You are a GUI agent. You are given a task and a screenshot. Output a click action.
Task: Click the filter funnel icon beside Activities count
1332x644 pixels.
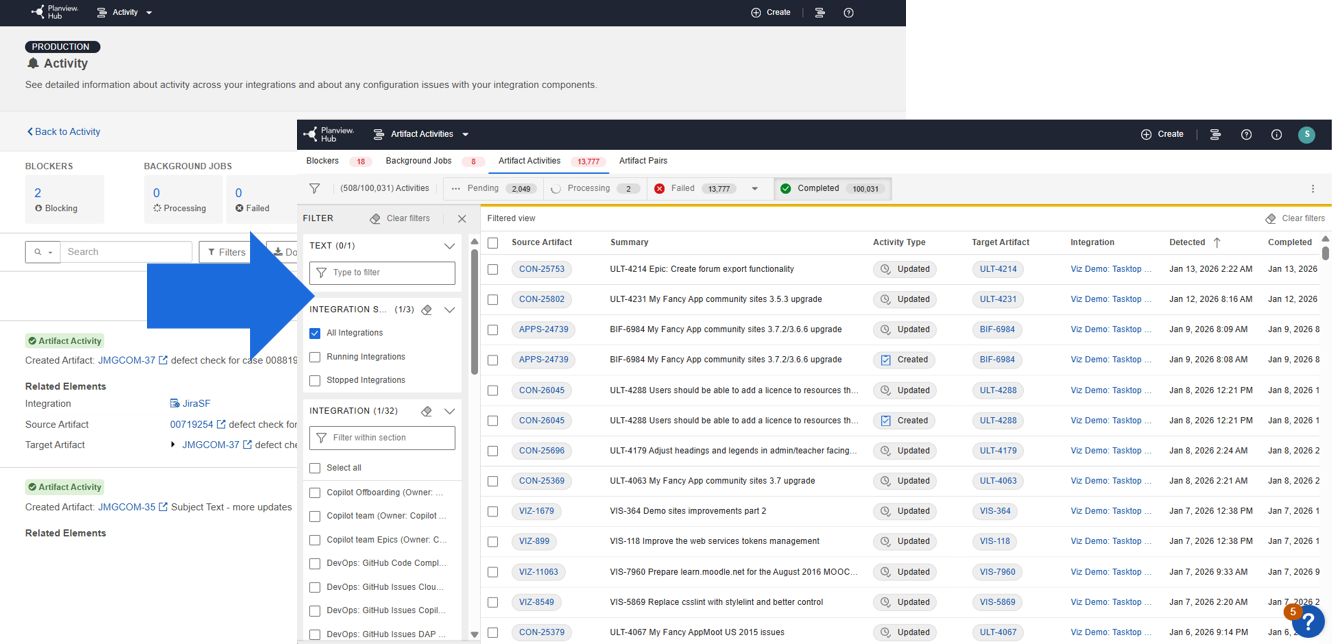coord(315,188)
